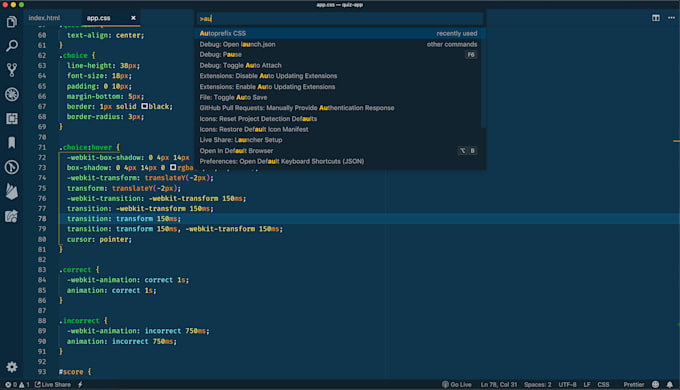Select Live Share: Launcher Setup command
Screen dimensions: 680x390
340,140
